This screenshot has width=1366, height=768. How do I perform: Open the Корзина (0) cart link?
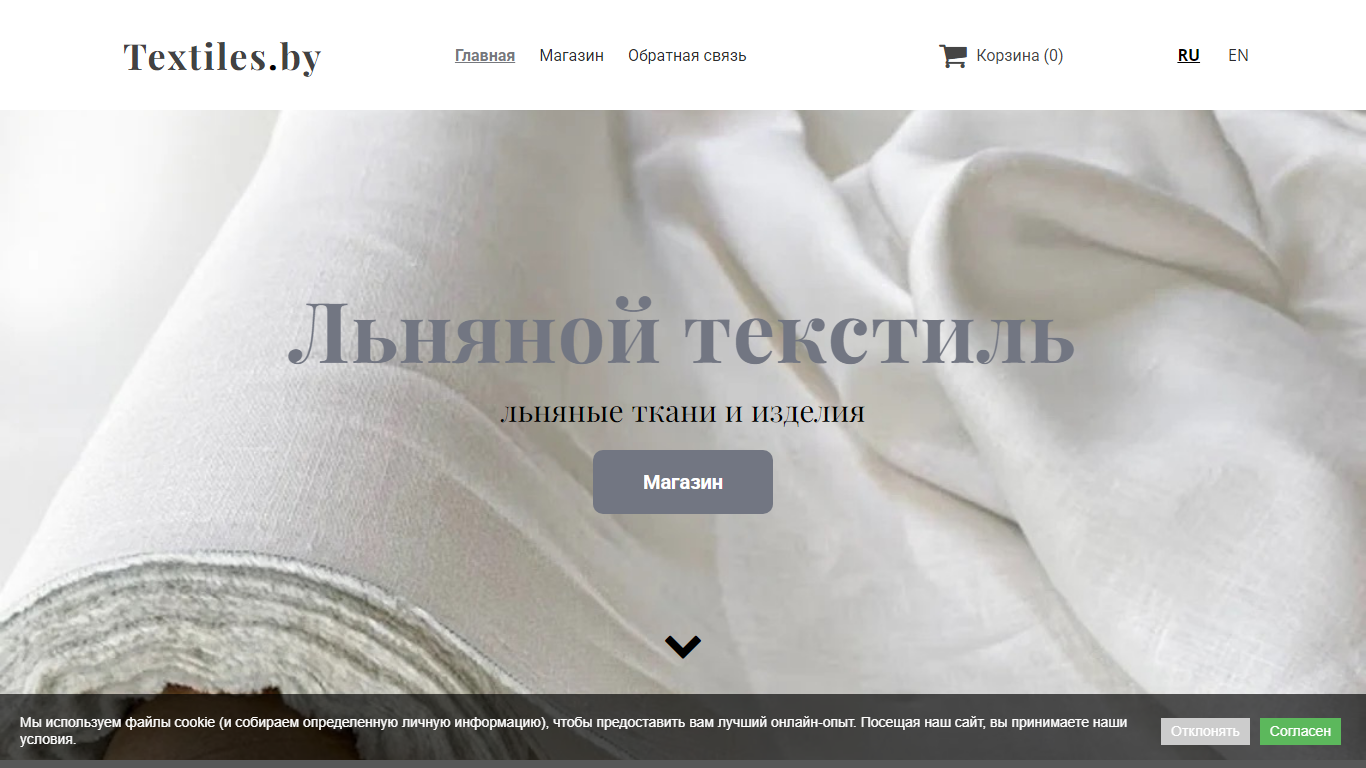click(x=1019, y=56)
